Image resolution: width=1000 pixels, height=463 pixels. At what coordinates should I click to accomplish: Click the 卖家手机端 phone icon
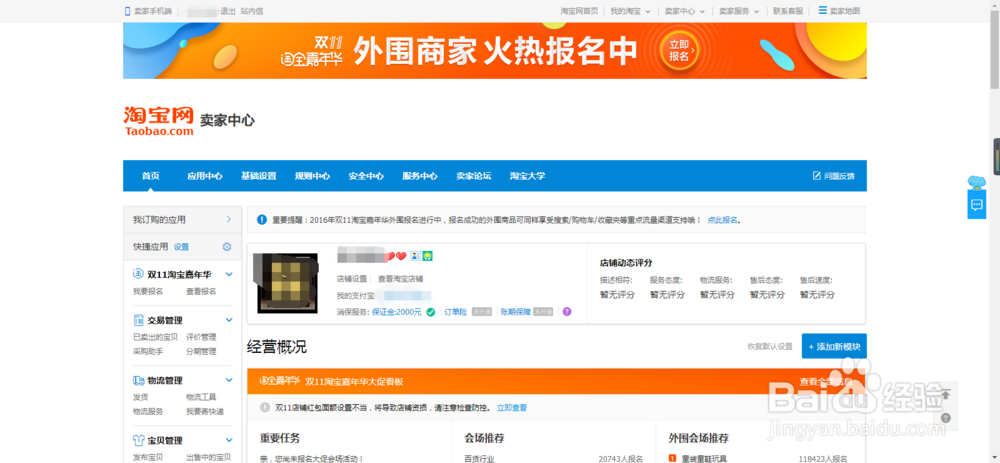point(128,11)
